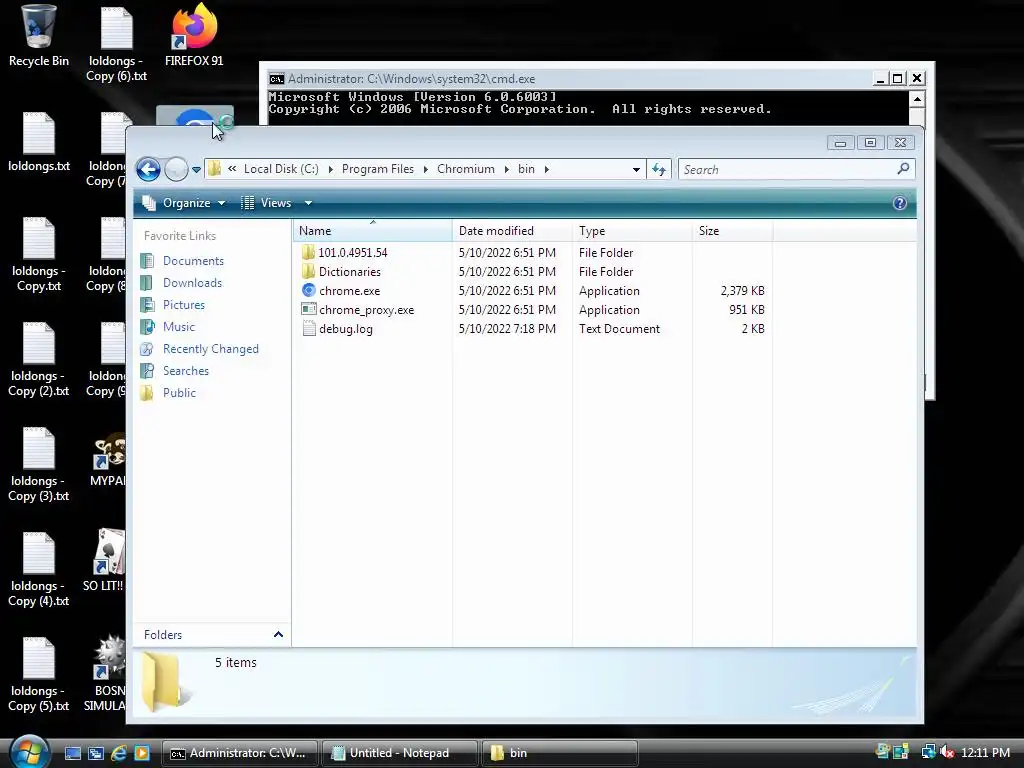Open Explorer Help question mark icon
Image resolution: width=1024 pixels, height=768 pixels.
click(x=899, y=203)
